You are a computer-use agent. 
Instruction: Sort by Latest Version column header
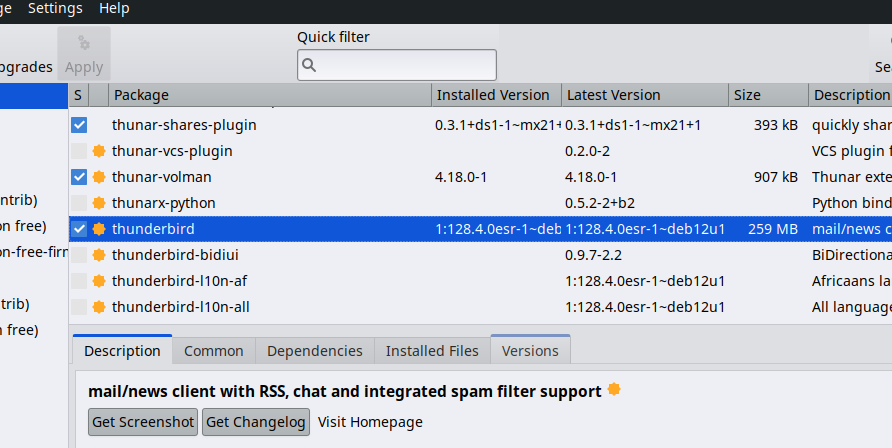click(645, 95)
